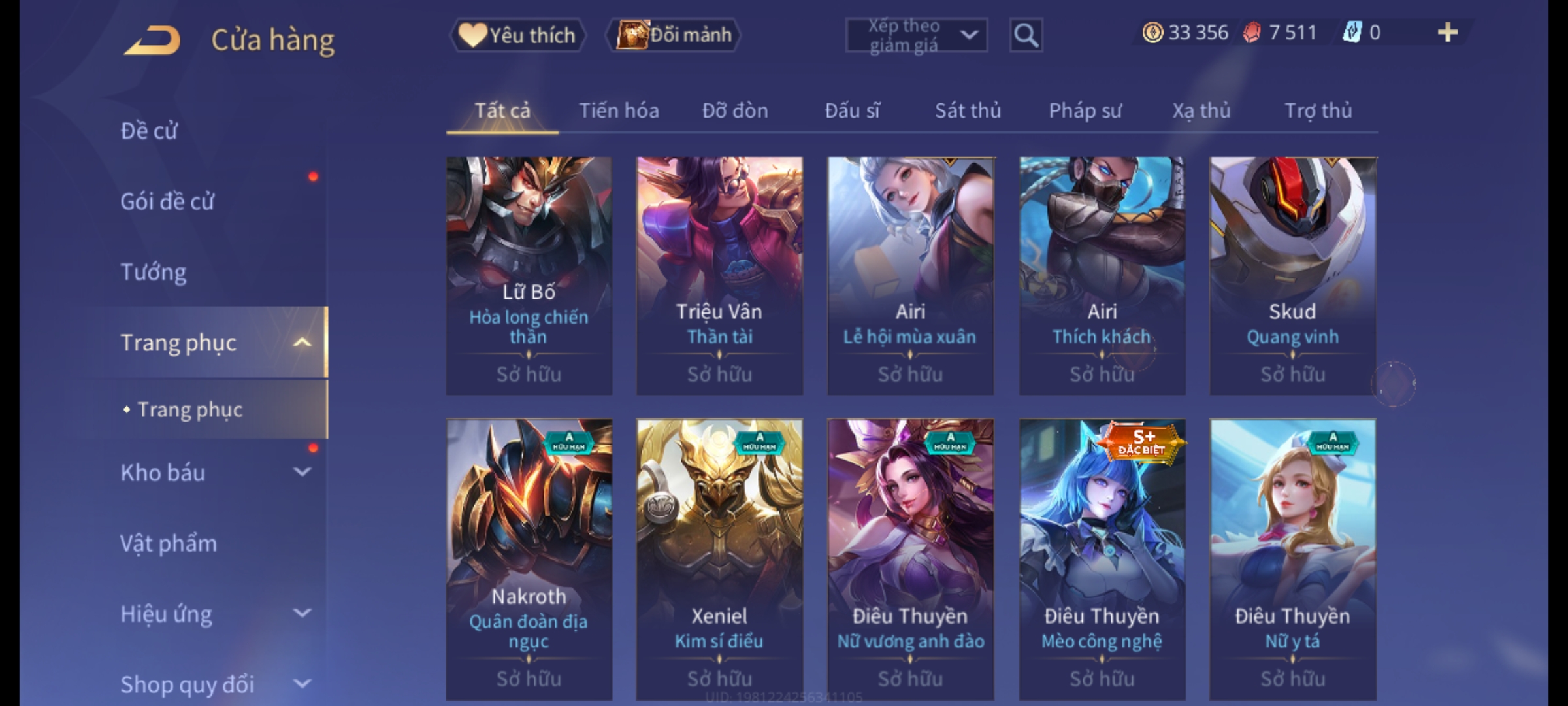Expand the Kho báu sidebar section
Viewport: 1568px width, 706px height.
[302, 472]
